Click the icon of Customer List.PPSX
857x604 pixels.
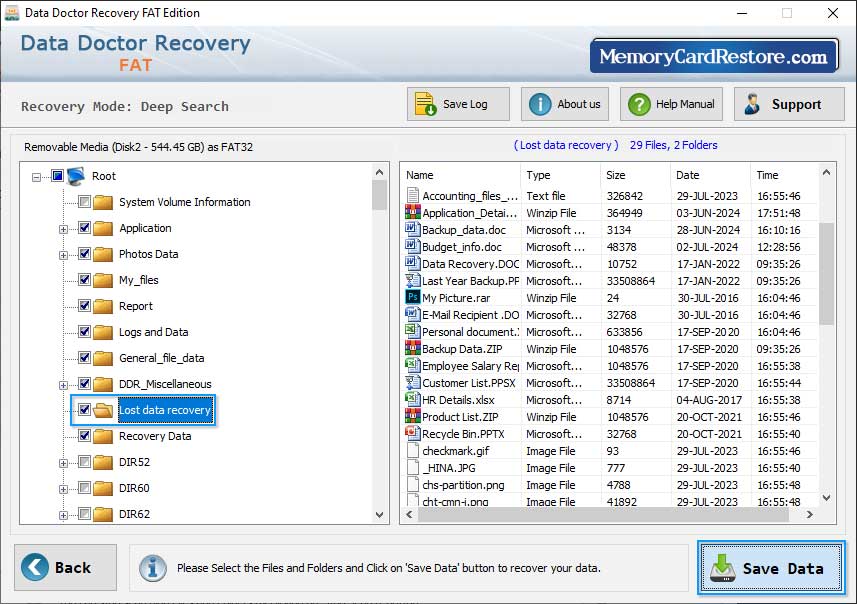tap(413, 382)
